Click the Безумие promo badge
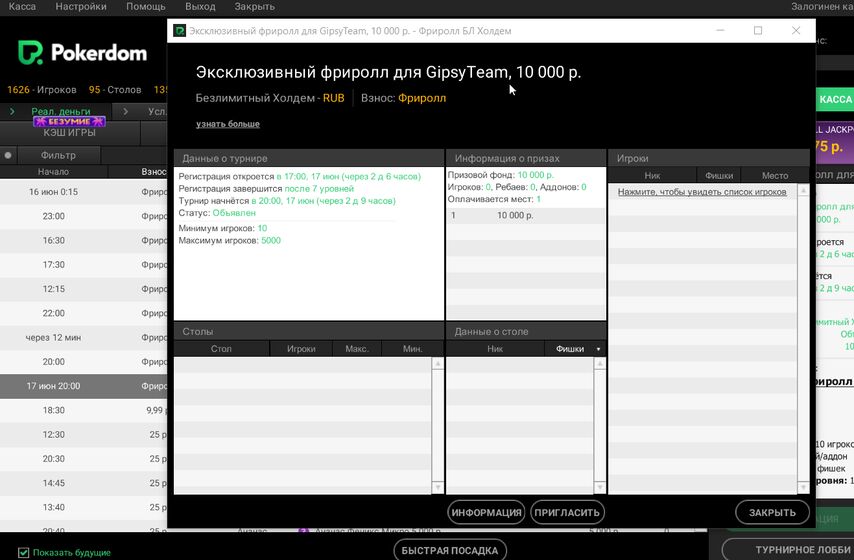The width and height of the screenshot is (854, 560). (69, 121)
